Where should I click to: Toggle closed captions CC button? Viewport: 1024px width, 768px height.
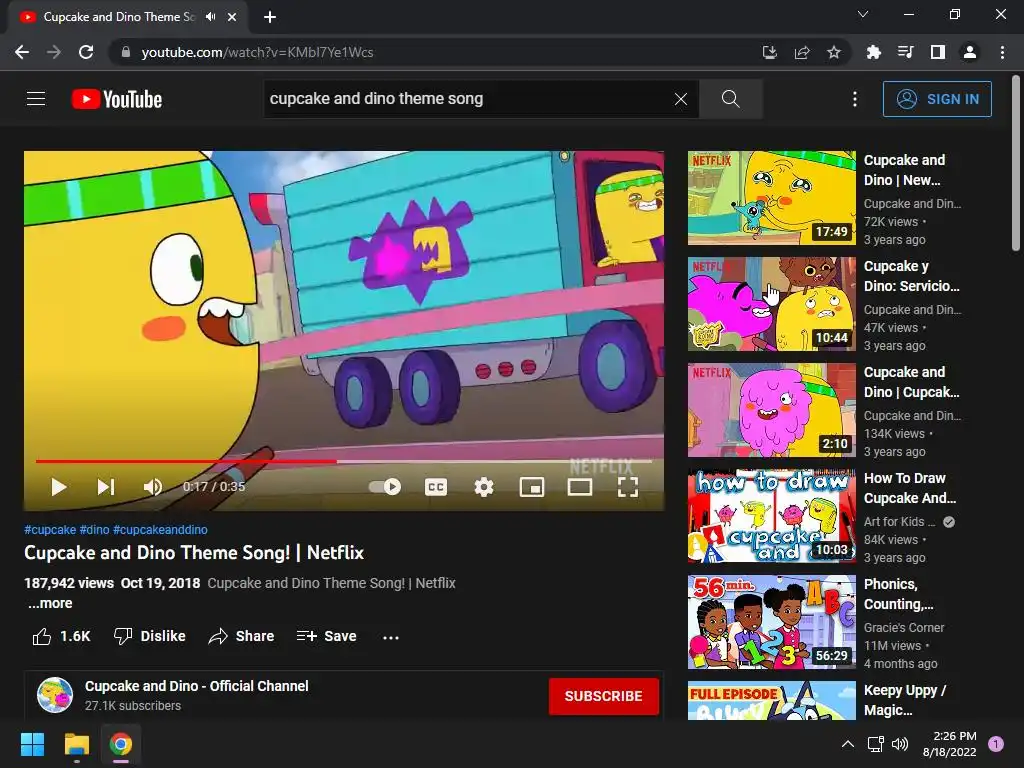click(x=436, y=487)
